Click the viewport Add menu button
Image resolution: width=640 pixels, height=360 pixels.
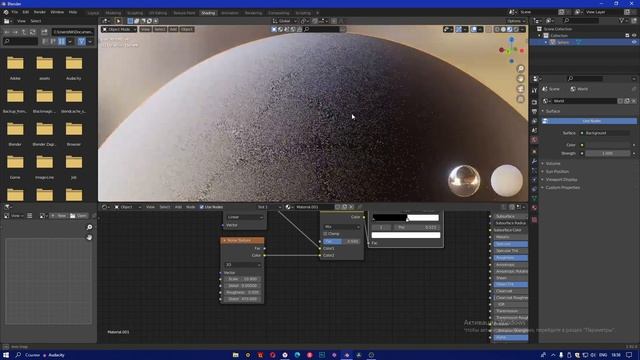click(x=173, y=29)
